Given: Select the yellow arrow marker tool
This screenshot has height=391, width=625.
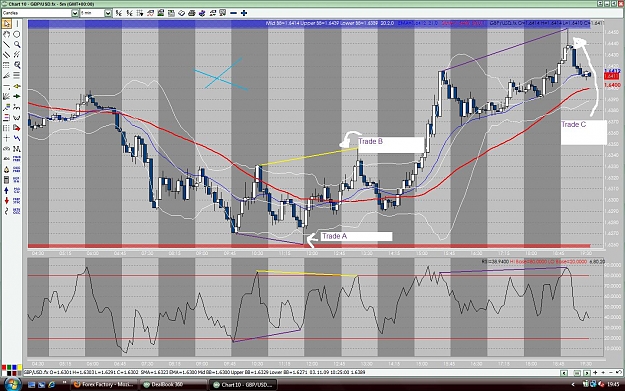Looking at the screenshot, I should tap(17, 86).
